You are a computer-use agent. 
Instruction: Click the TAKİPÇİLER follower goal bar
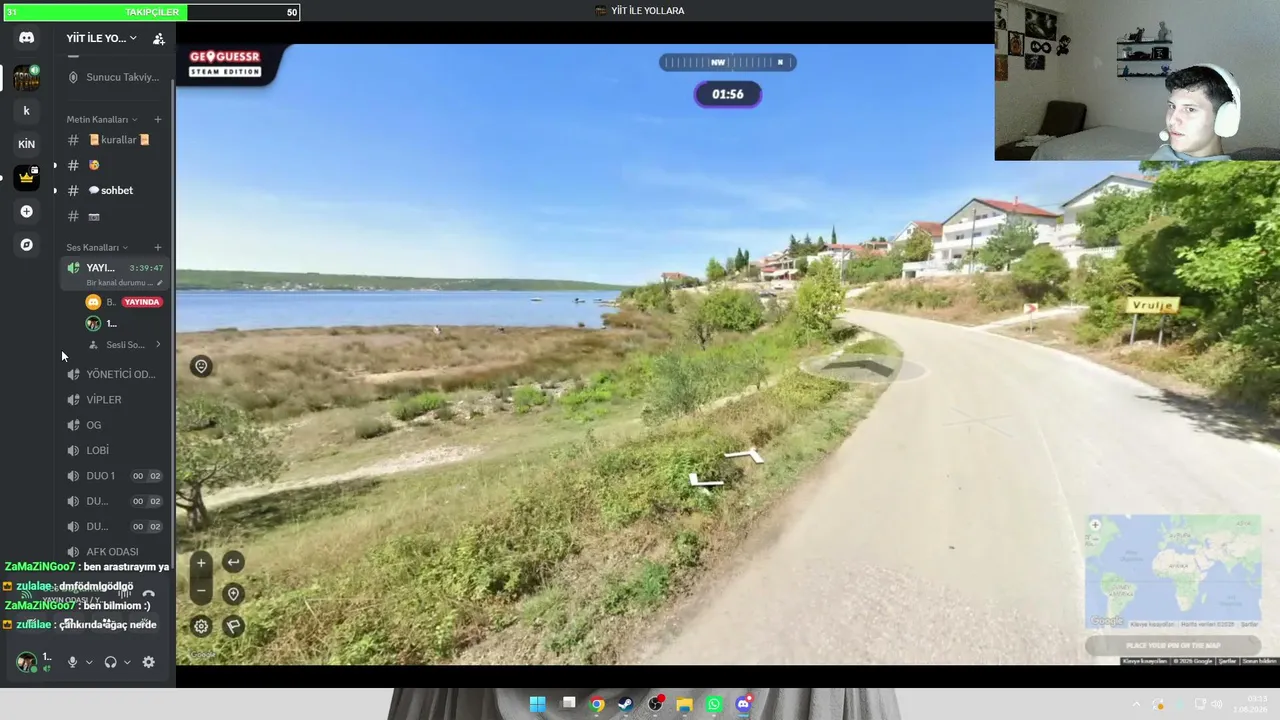(150, 12)
